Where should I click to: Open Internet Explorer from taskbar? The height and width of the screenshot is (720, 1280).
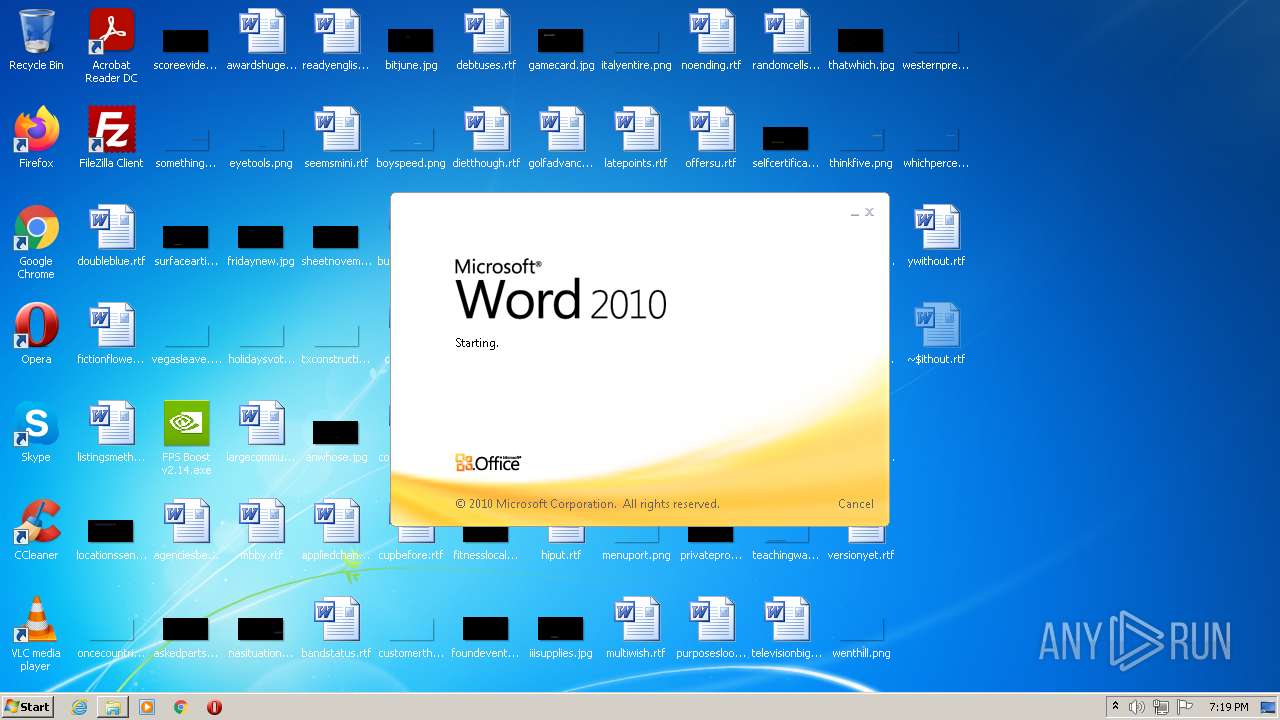click(x=79, y=707)
